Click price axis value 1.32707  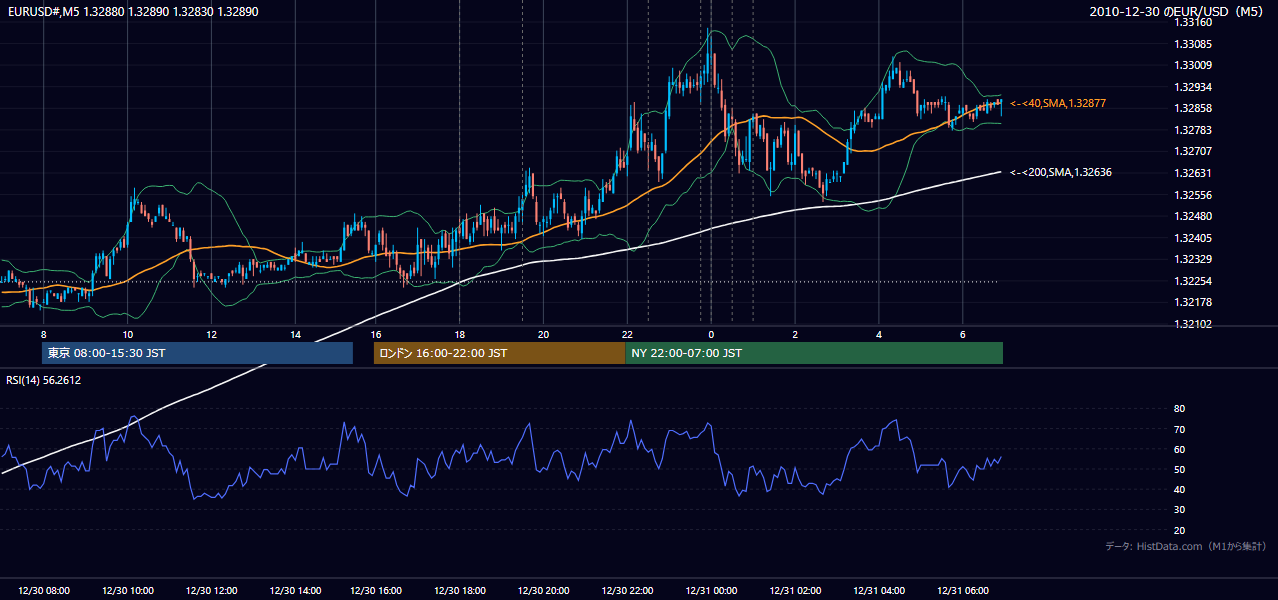click(x=1193, y=151)
